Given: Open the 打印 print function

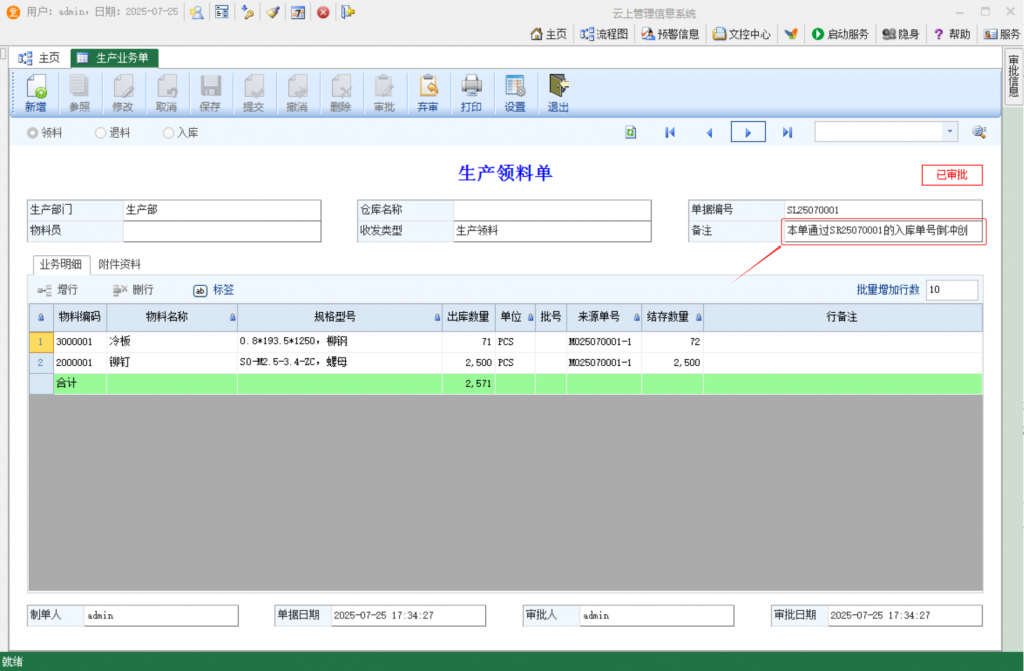Looking at the screenshot, I should (471, 93).
